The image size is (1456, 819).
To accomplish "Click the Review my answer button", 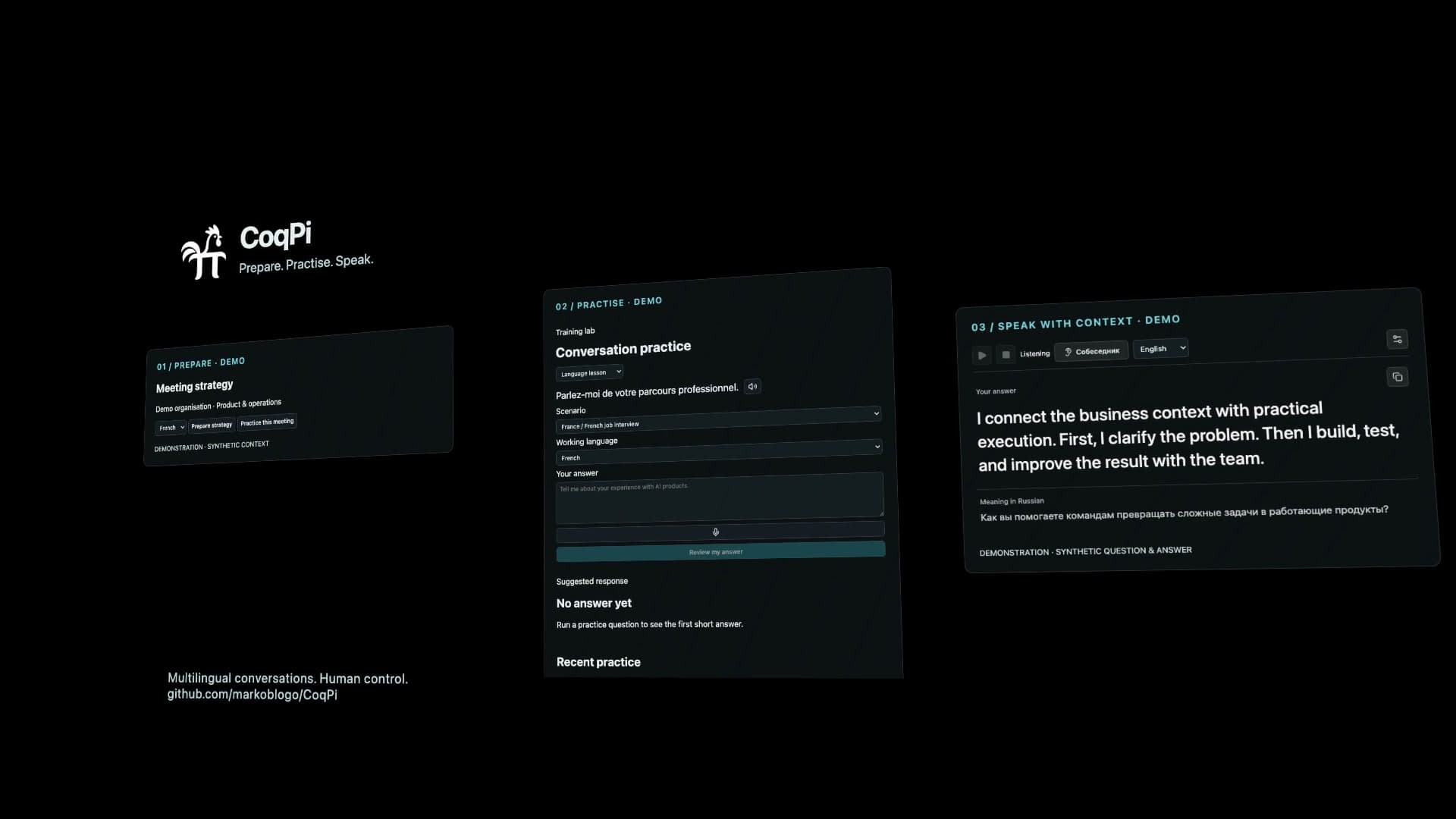I will (720, 551).
